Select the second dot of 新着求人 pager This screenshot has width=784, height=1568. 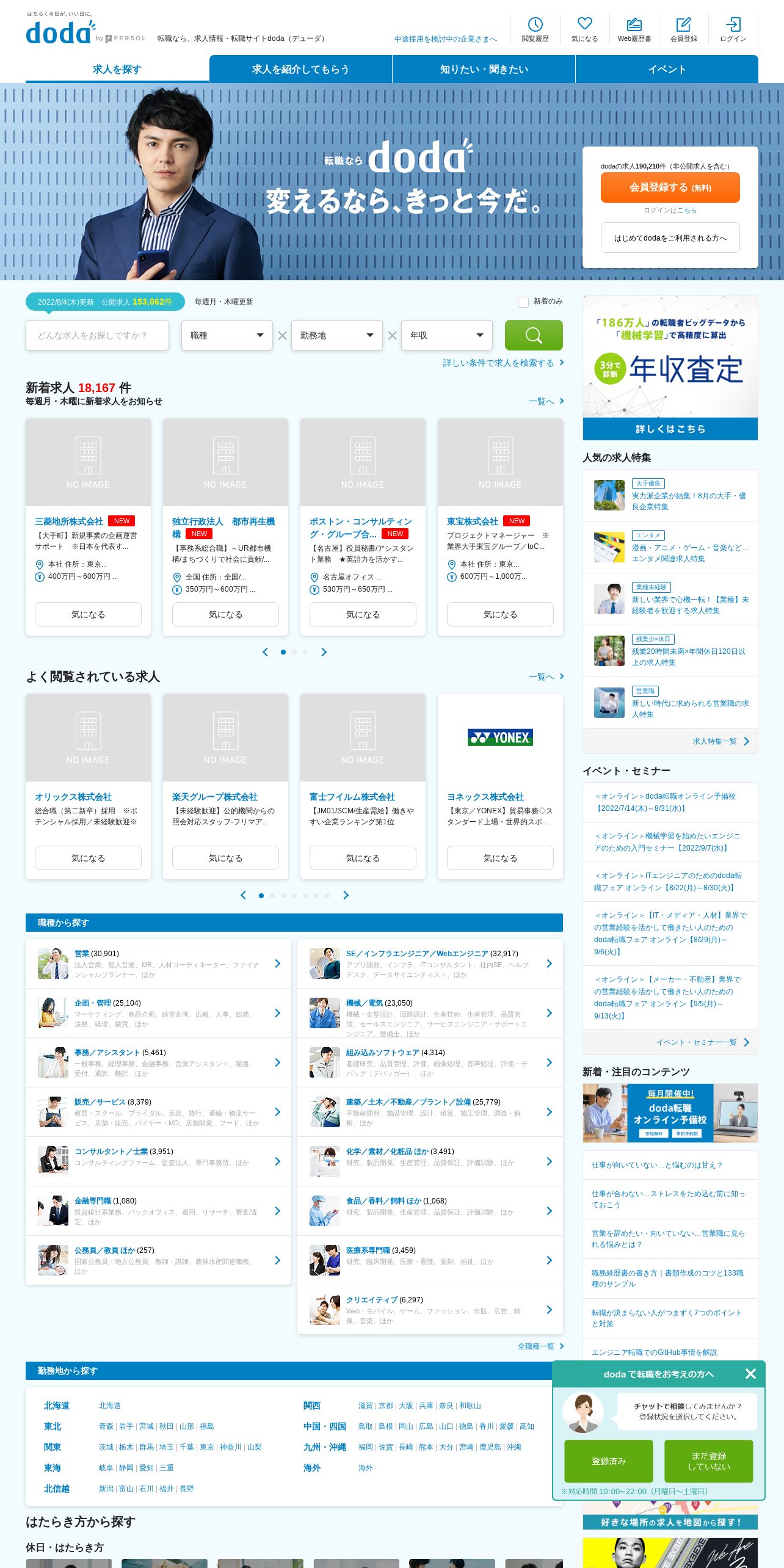coord(294,652)
